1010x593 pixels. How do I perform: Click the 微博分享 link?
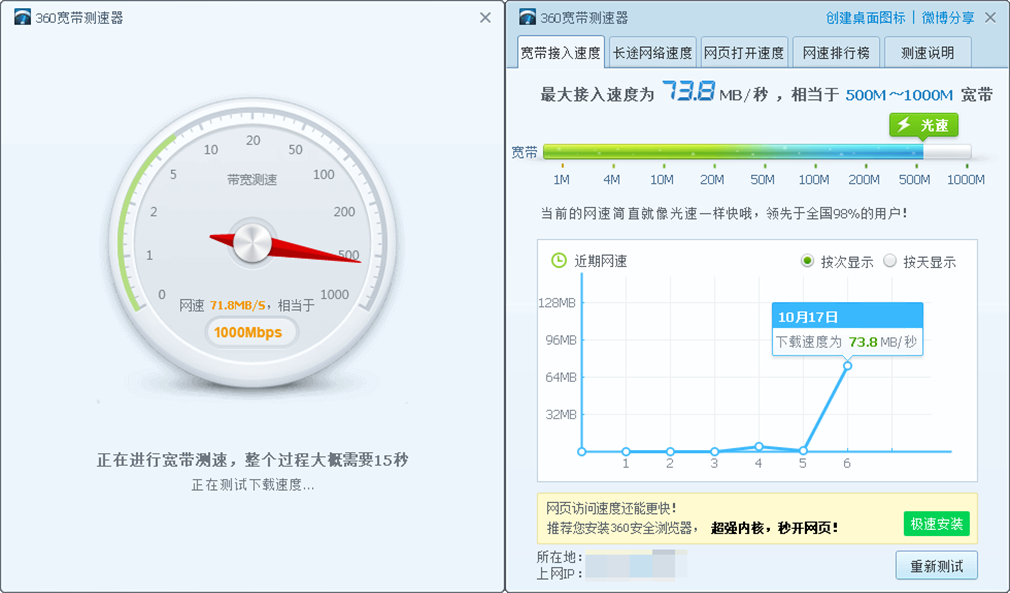pyautogui.click(x=948, y=18)
